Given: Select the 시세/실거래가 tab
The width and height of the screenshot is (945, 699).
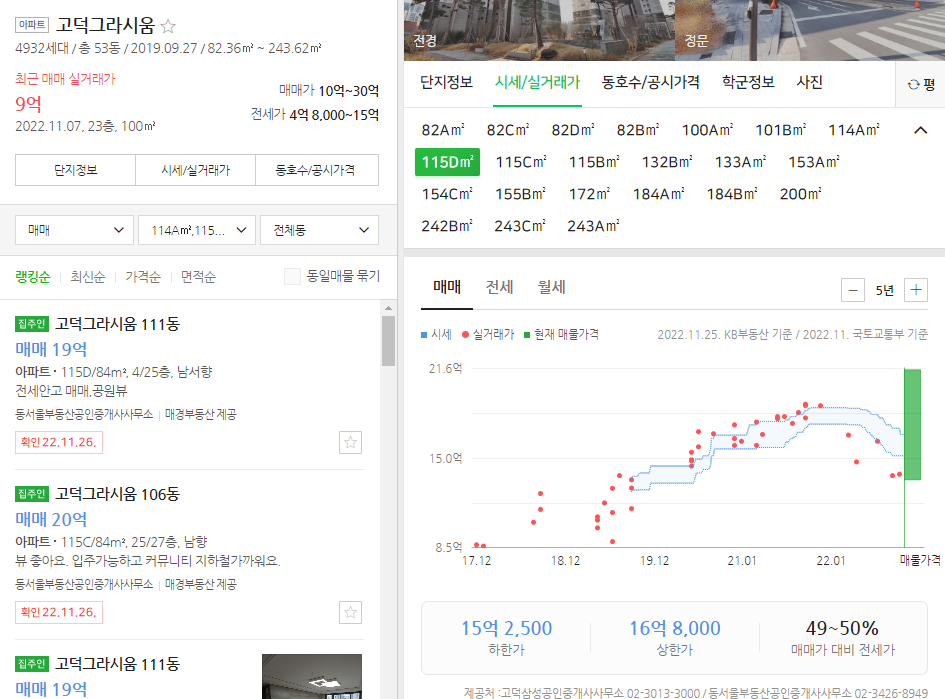Looking at the screenshot, I should coord(538,83).
